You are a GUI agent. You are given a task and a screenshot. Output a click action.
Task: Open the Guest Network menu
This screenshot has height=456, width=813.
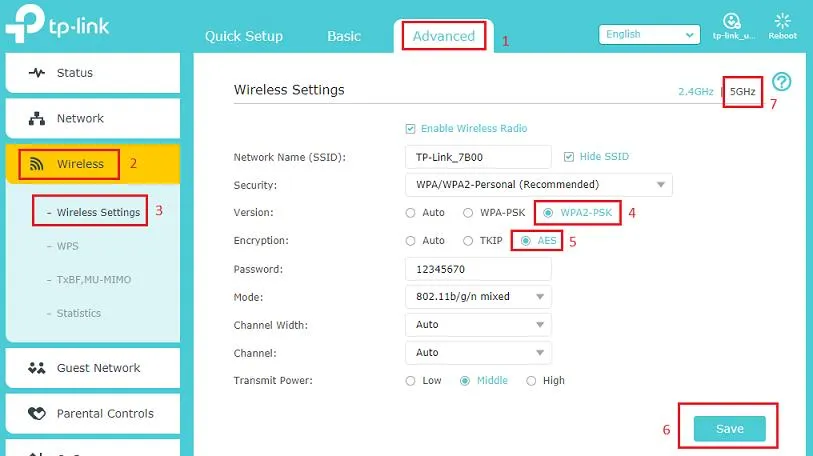click(x=93, y=368)
